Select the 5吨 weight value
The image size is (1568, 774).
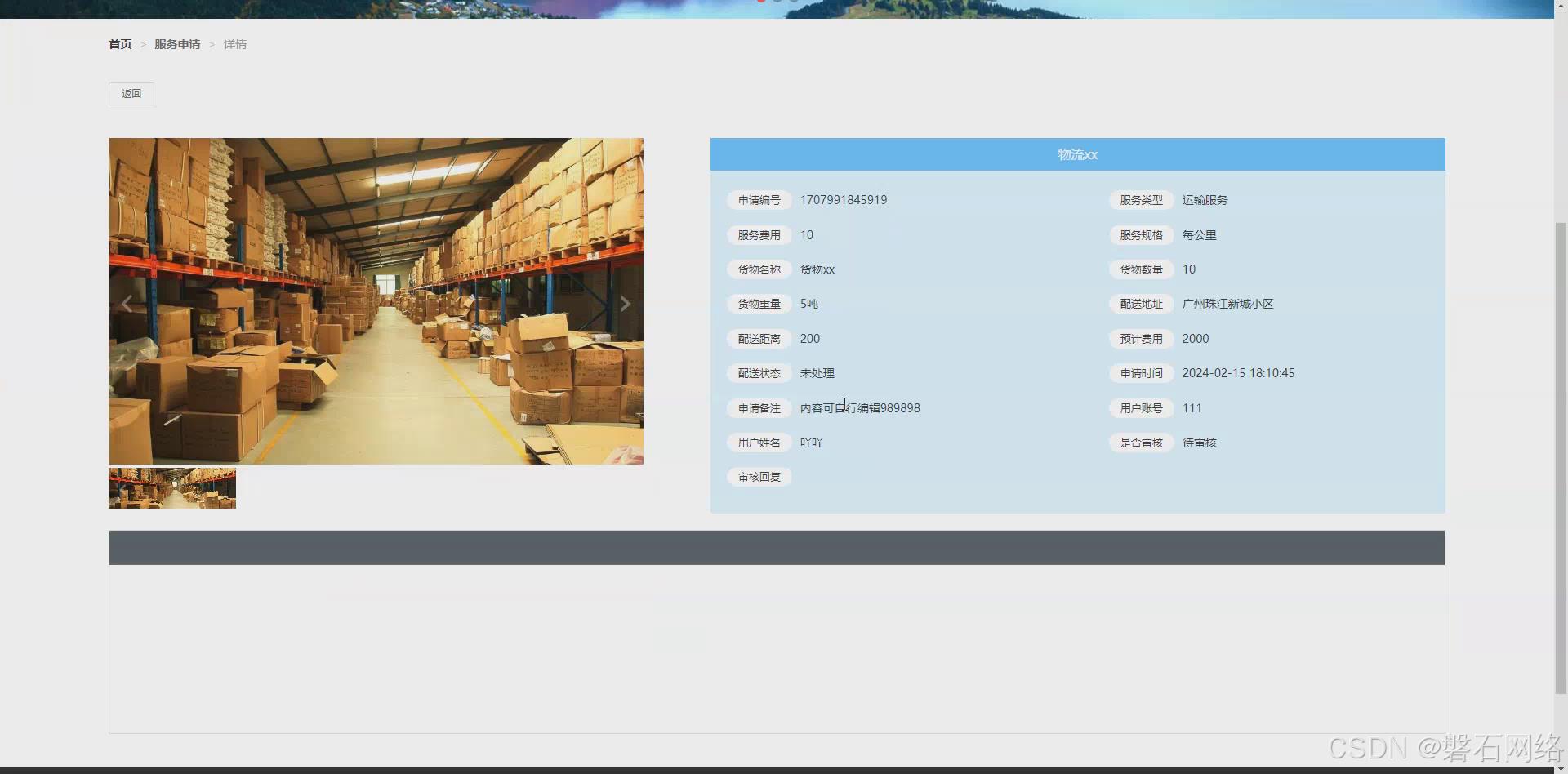pyautogui.click(x=809, y=304)
